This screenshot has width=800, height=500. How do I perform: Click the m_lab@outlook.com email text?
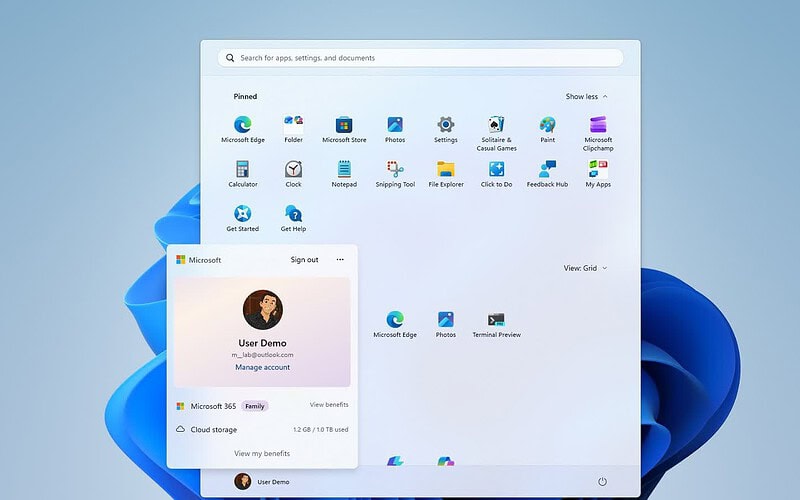[262, 355]
